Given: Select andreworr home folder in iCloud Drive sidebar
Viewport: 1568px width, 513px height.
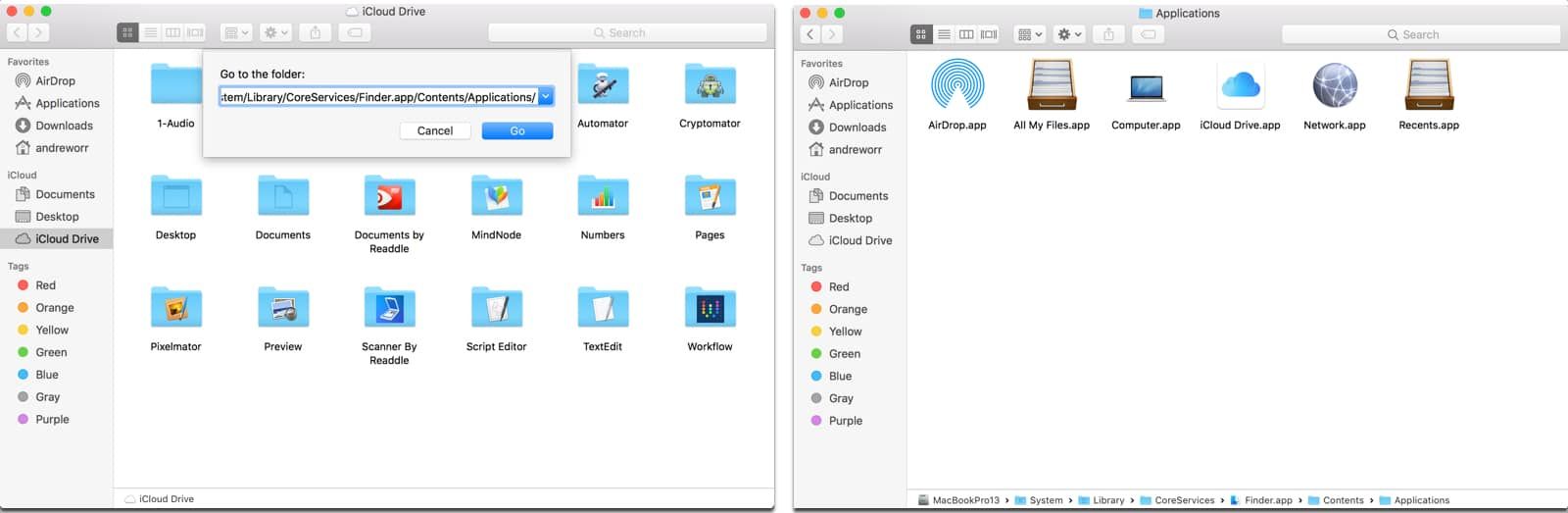Looking at the screenshot, I should [x=62, y=148].
